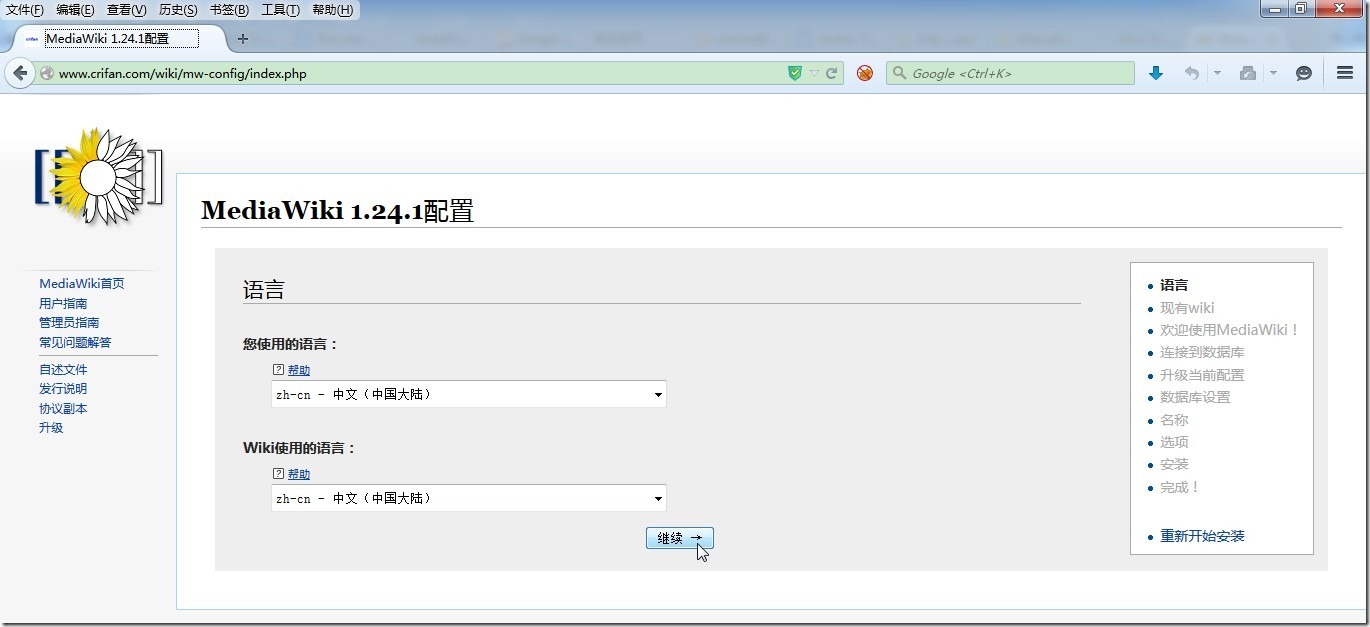The width and height of the screenshot is (1370, 627).
Task: Click 数据库设置 step text
Action: (1195, 397)
